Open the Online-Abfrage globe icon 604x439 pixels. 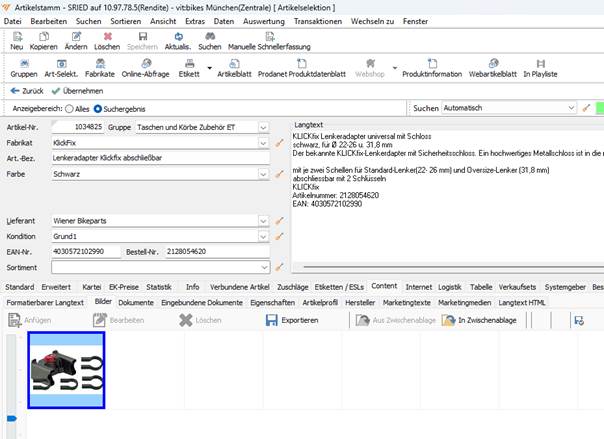pyautogui.click(x=144, y=64)
